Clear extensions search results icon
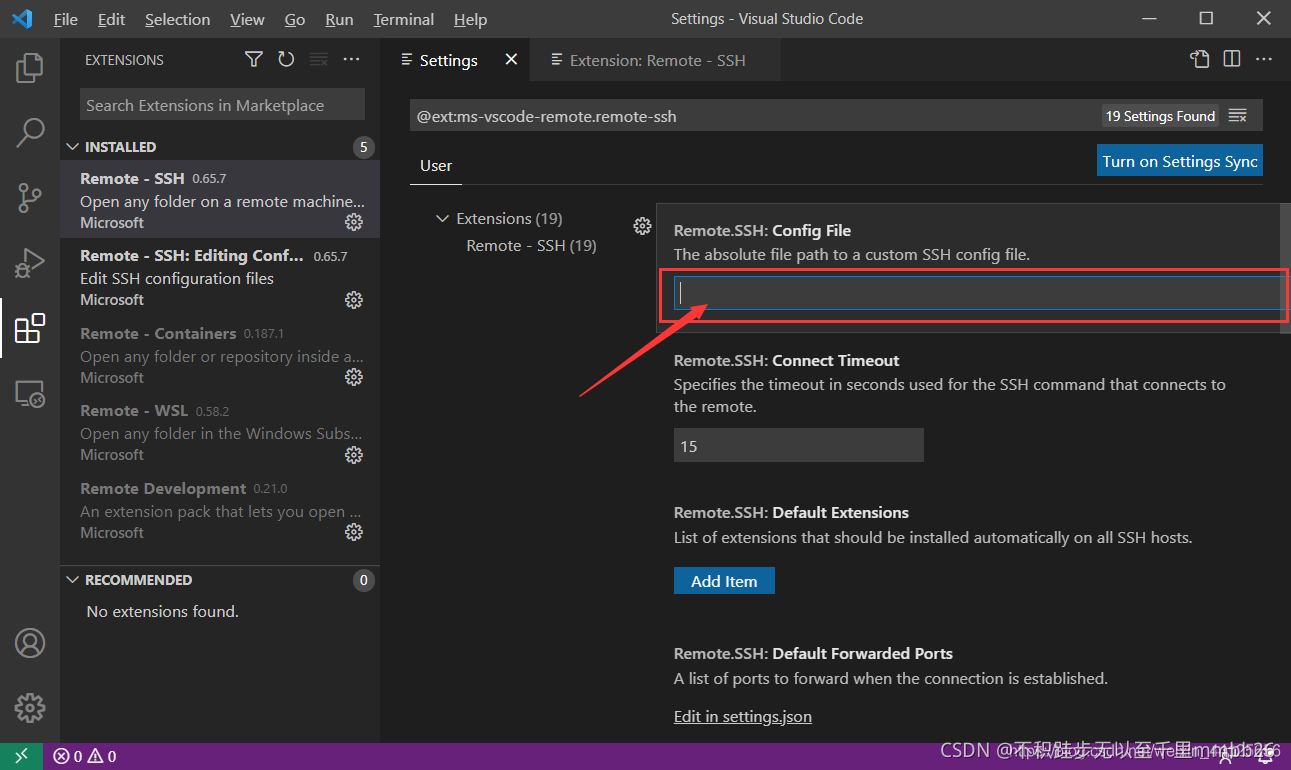The image size is (1291, 770). (318, 60)
